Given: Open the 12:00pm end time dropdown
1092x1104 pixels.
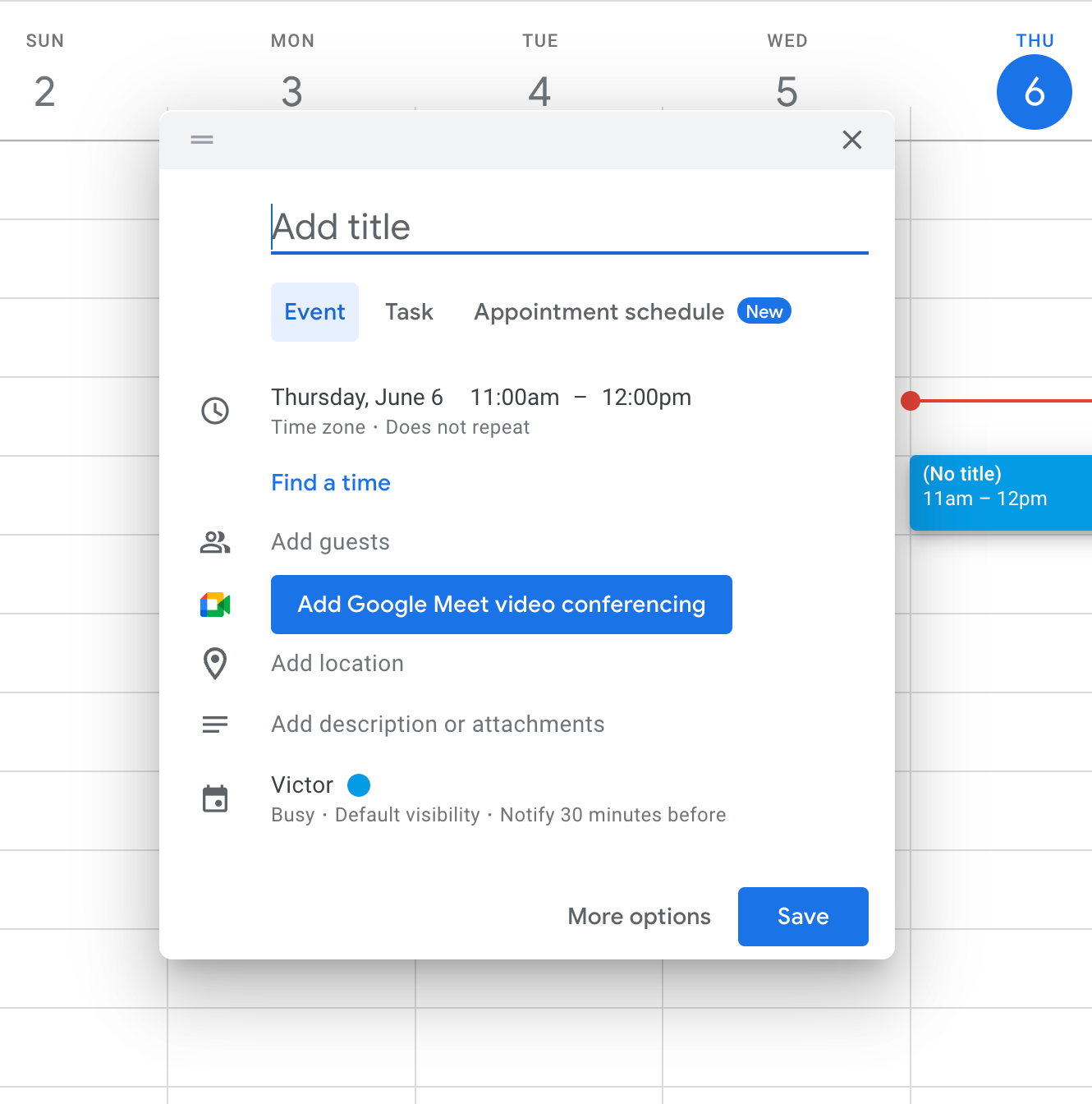Looking at the screenshot, I should 646,398.
